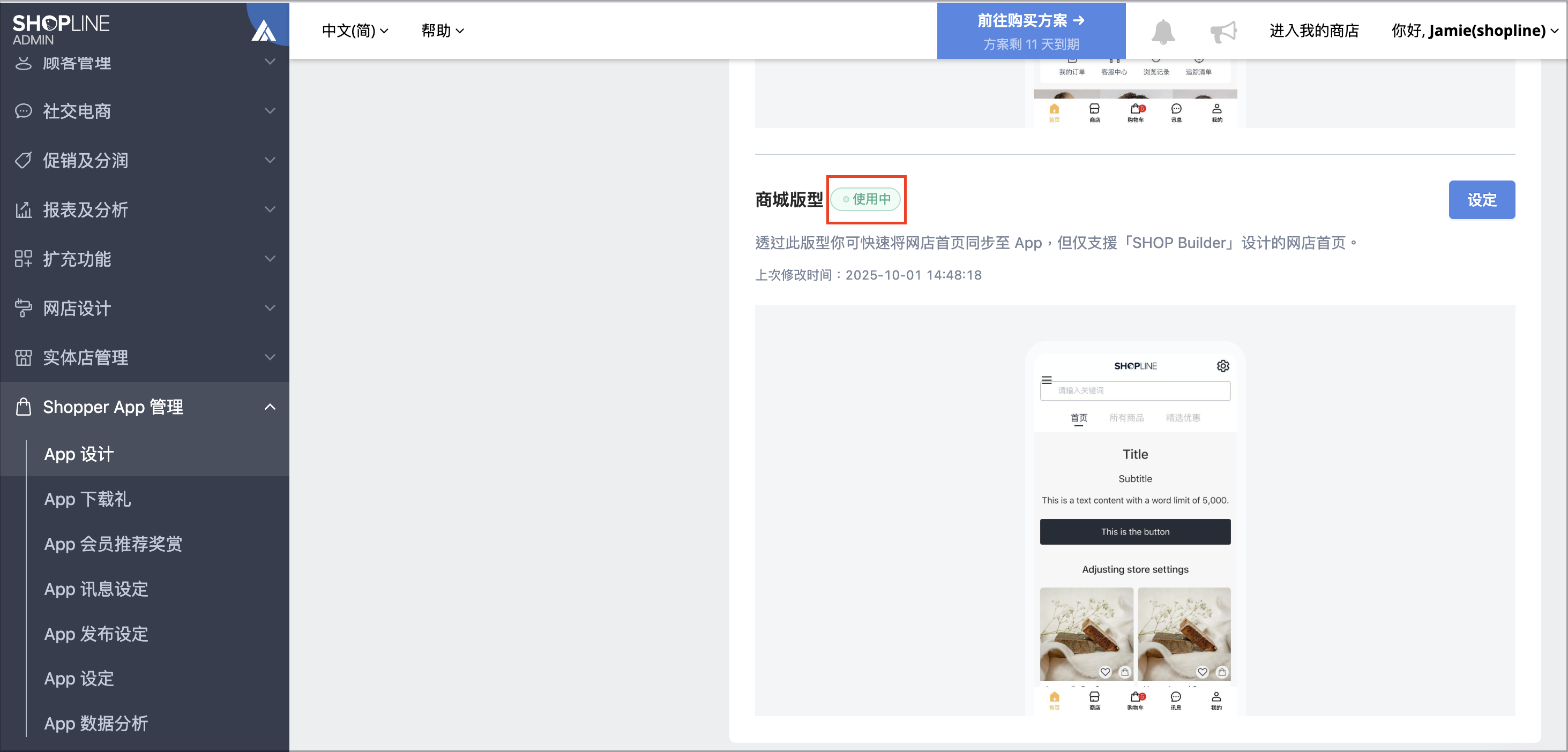Click the 实体店管理 storefront icon
Image resolution: width=1568 pixels, height=752 pixels.
pos(23,358)
